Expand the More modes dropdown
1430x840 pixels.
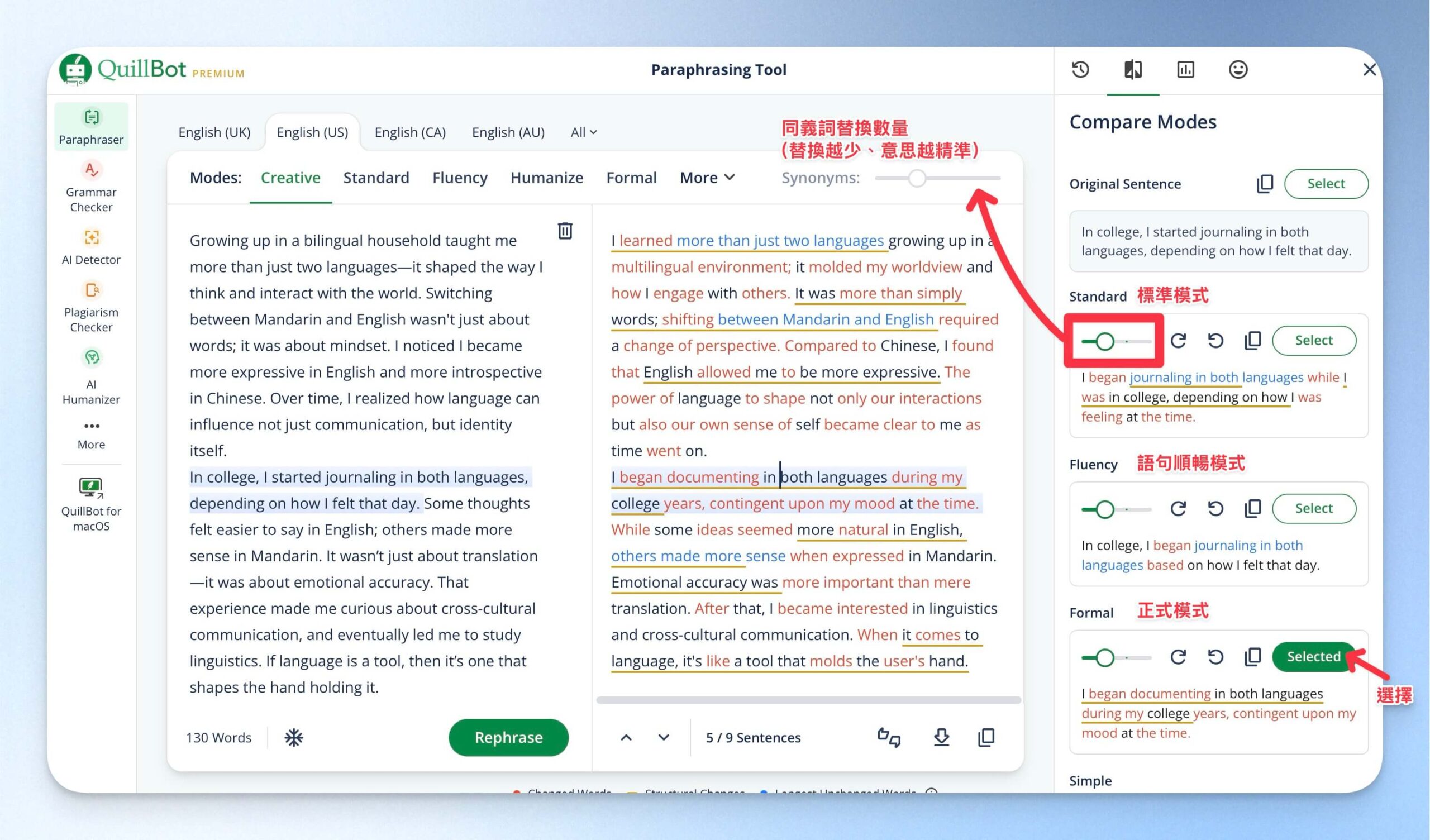tap(707, 178)
